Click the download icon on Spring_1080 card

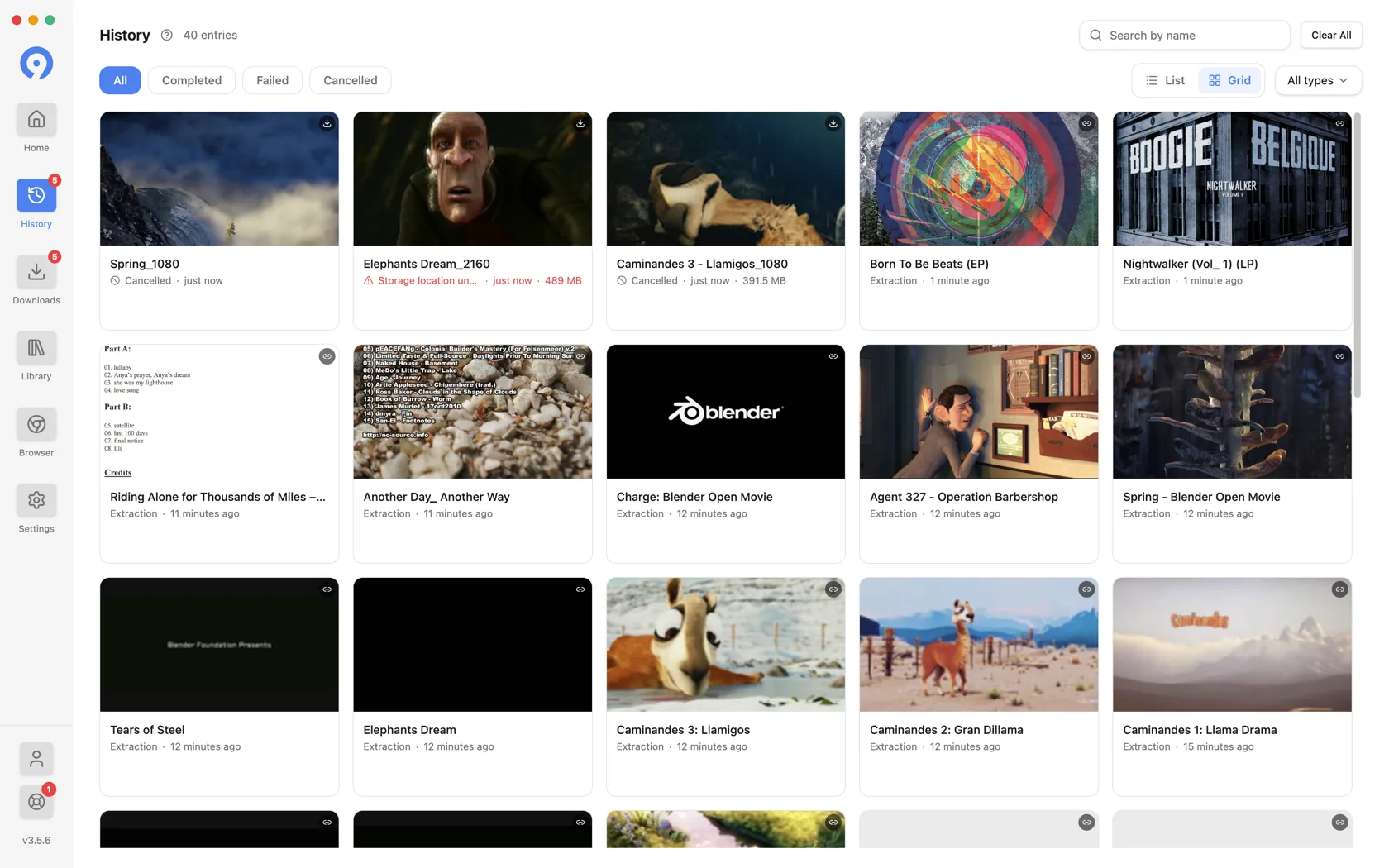pos(327,123)
